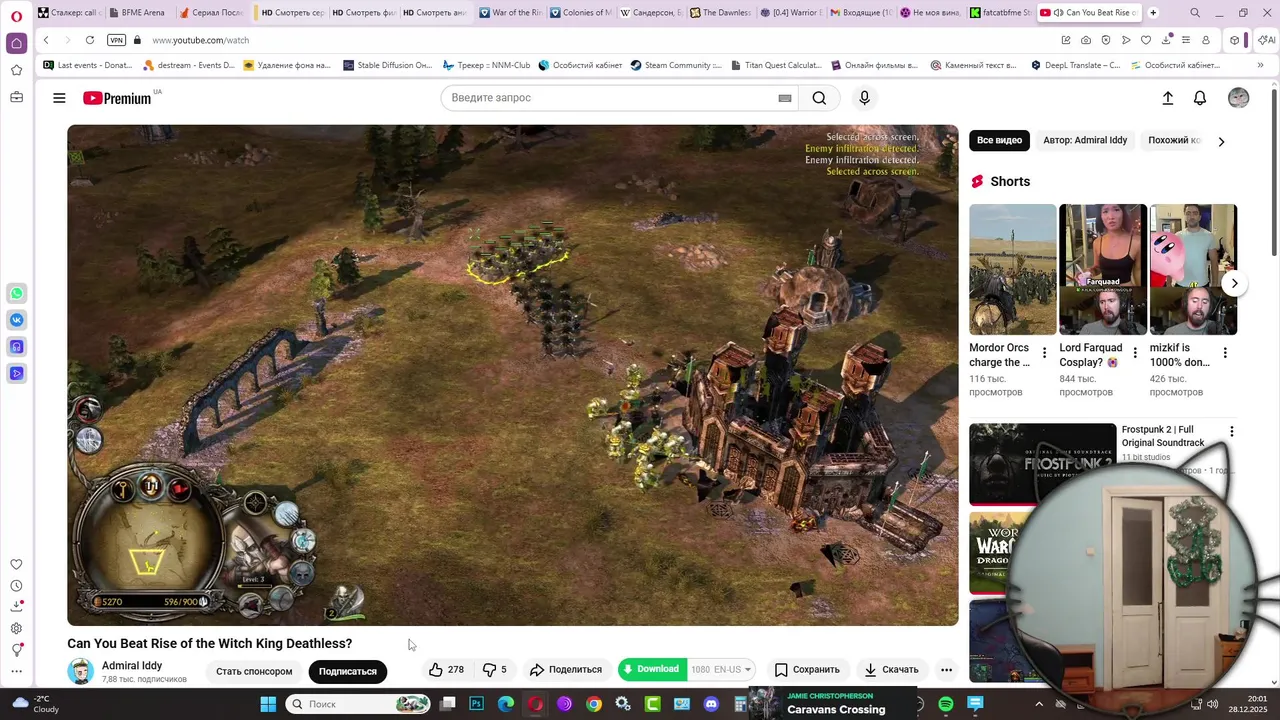Switch to The Dawnless tab

[721, 13]
